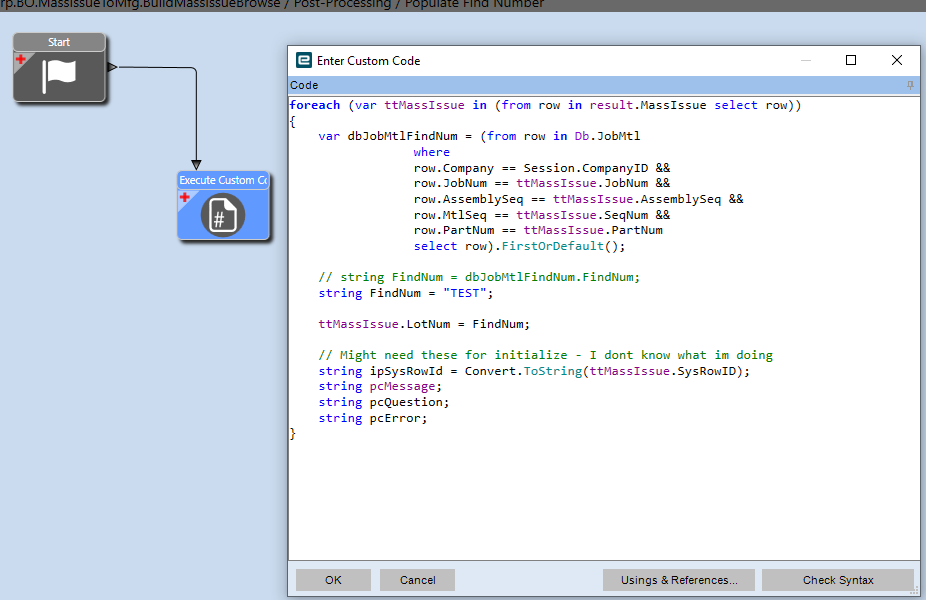The image size is (926, 600).
Task: Click the 'Might need these for initialize' comment
Action: (x=545, y=355)
